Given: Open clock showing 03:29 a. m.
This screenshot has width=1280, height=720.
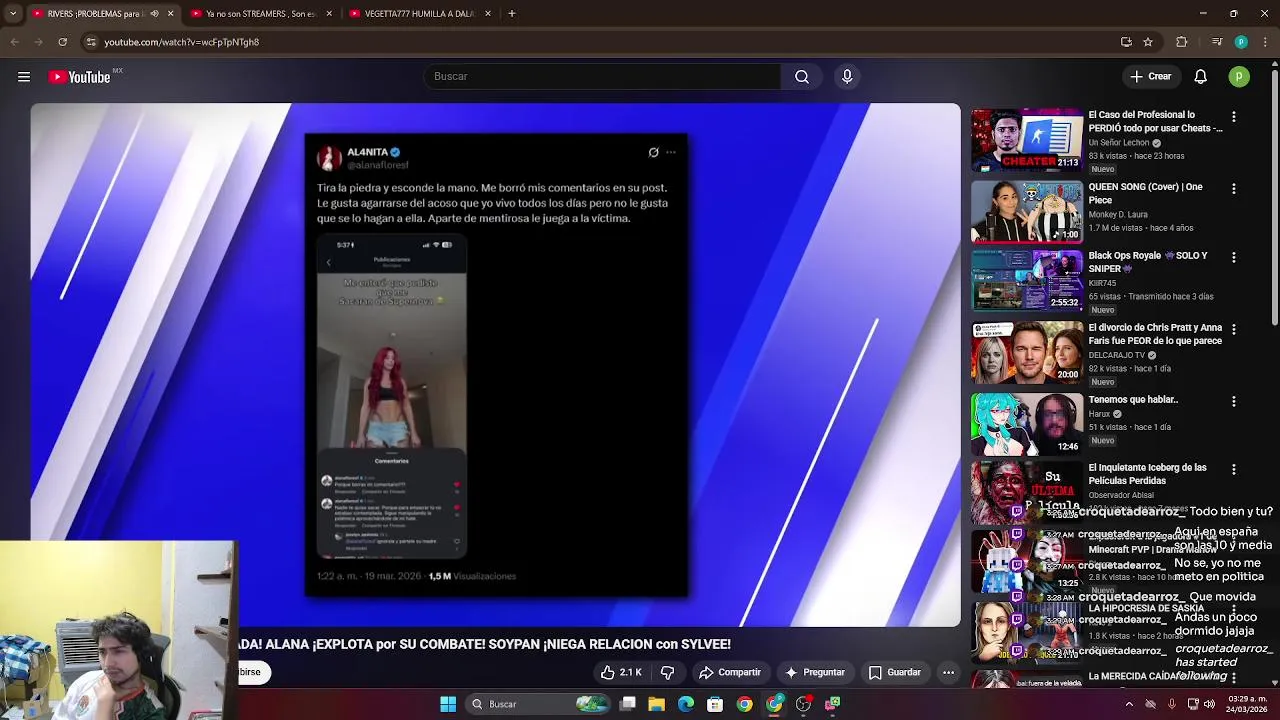Looking at the screenshot, I should click(1245, 704).
